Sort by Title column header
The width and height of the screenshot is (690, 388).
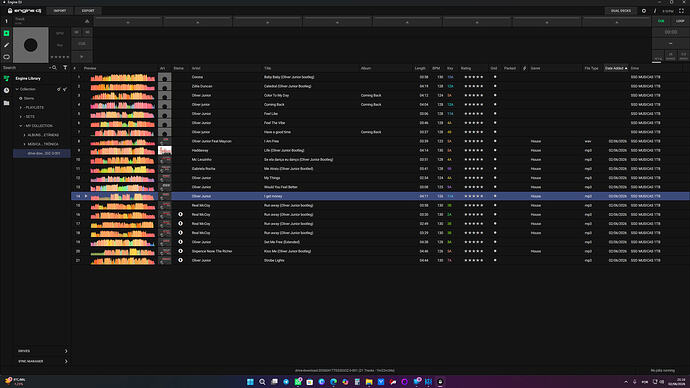(267, 68)
